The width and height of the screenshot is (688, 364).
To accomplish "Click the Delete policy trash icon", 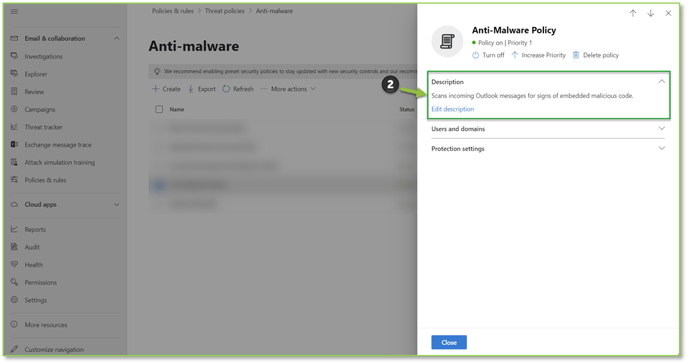I will 576,55.
